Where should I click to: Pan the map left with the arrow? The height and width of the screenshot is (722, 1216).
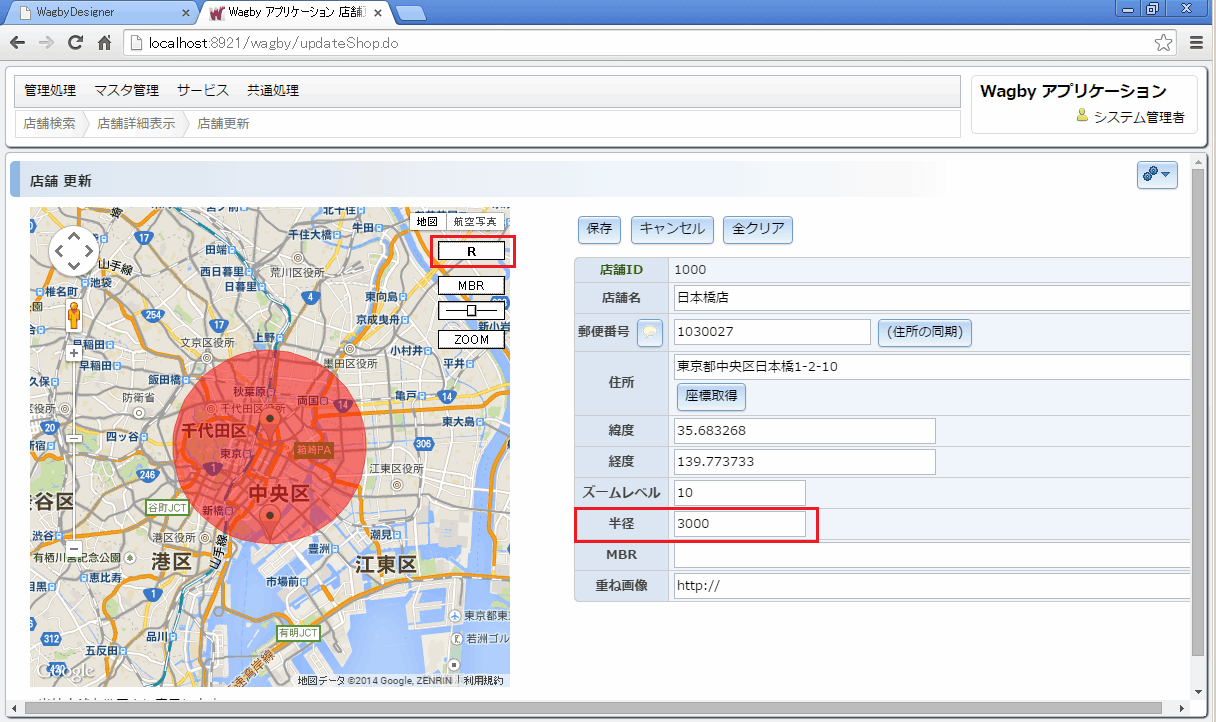click(x=58, y=252)
